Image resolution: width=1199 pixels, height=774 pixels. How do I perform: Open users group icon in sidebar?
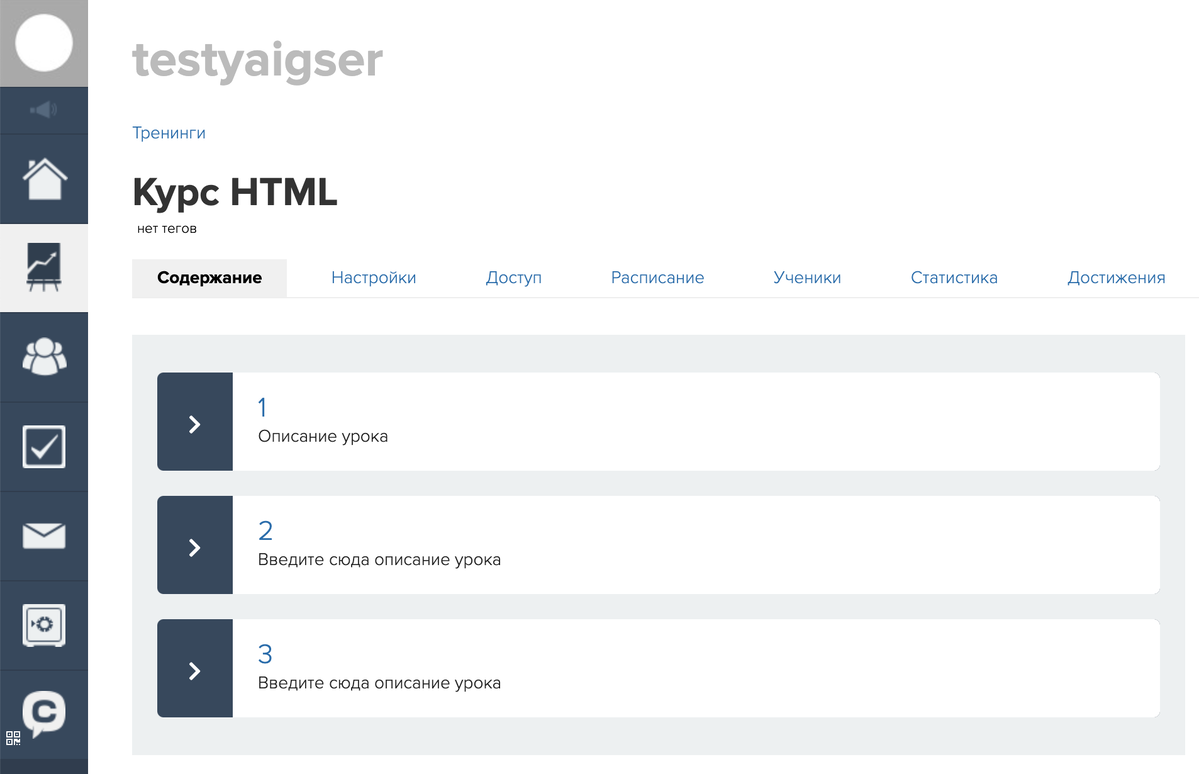coord(44,356)
